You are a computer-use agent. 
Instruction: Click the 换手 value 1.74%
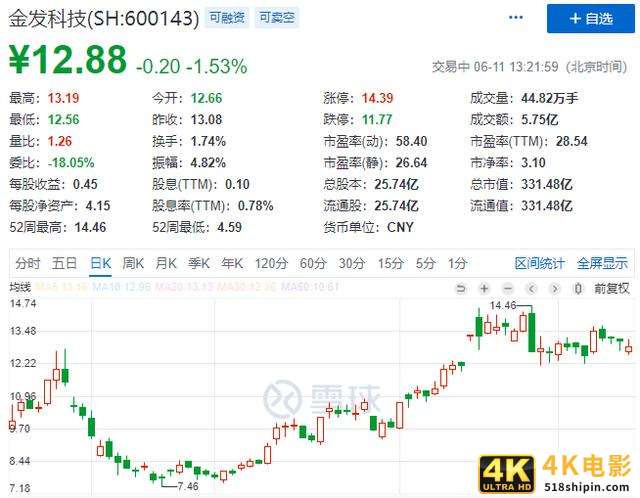208,141
